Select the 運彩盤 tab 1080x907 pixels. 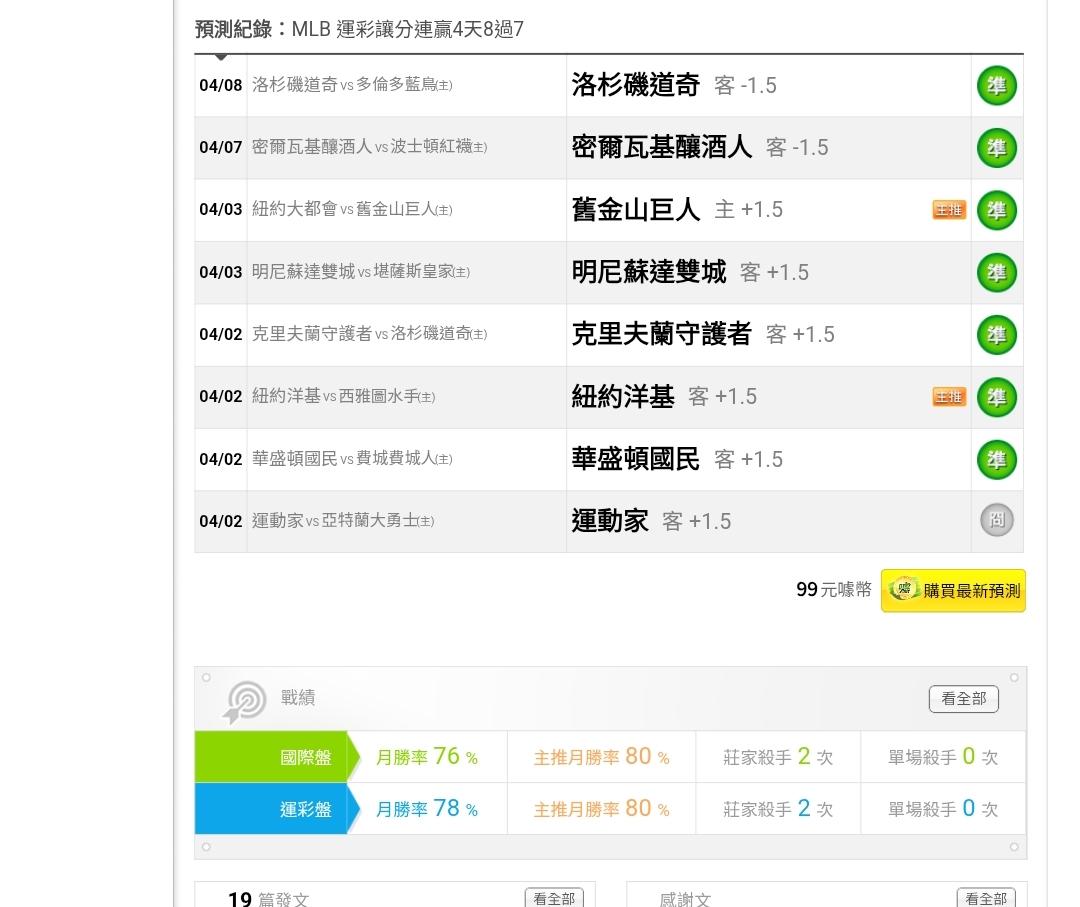point(272,809)
